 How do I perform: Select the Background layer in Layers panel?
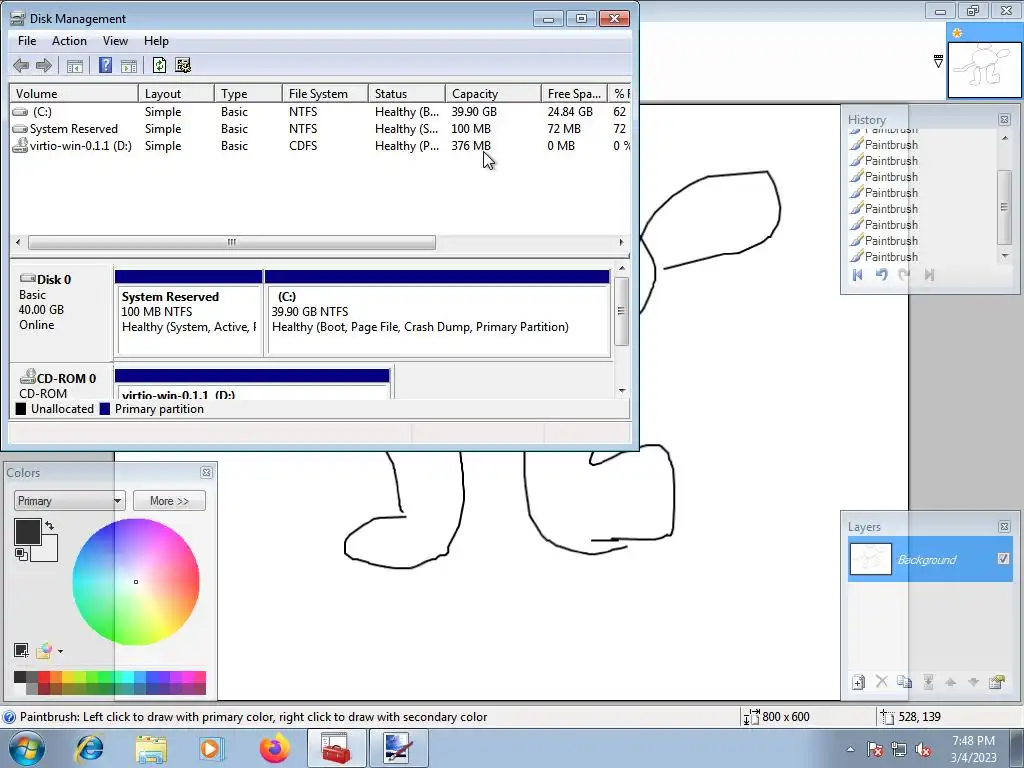point(930,559)
